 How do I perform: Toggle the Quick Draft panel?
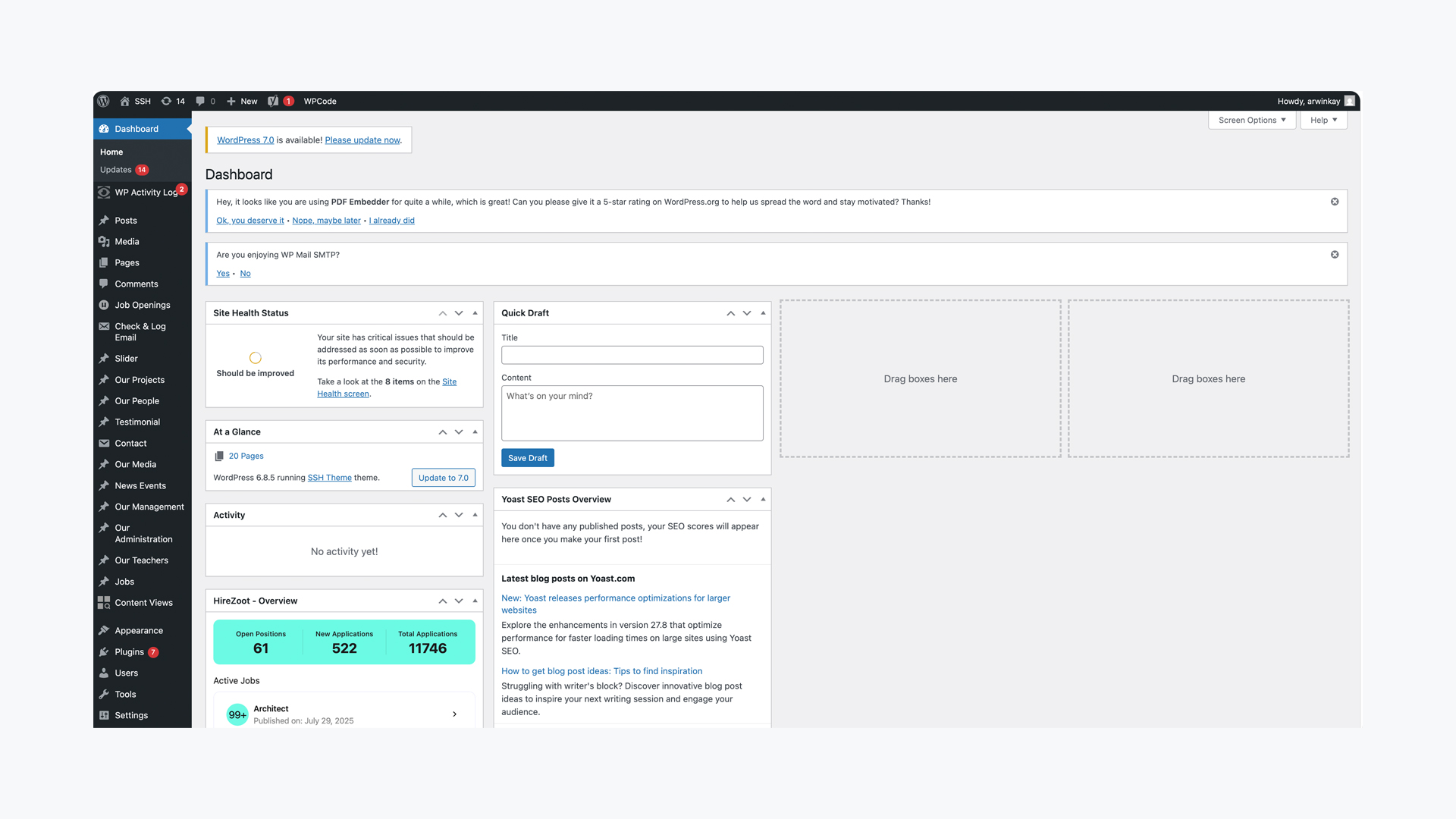tap(763, 313)
